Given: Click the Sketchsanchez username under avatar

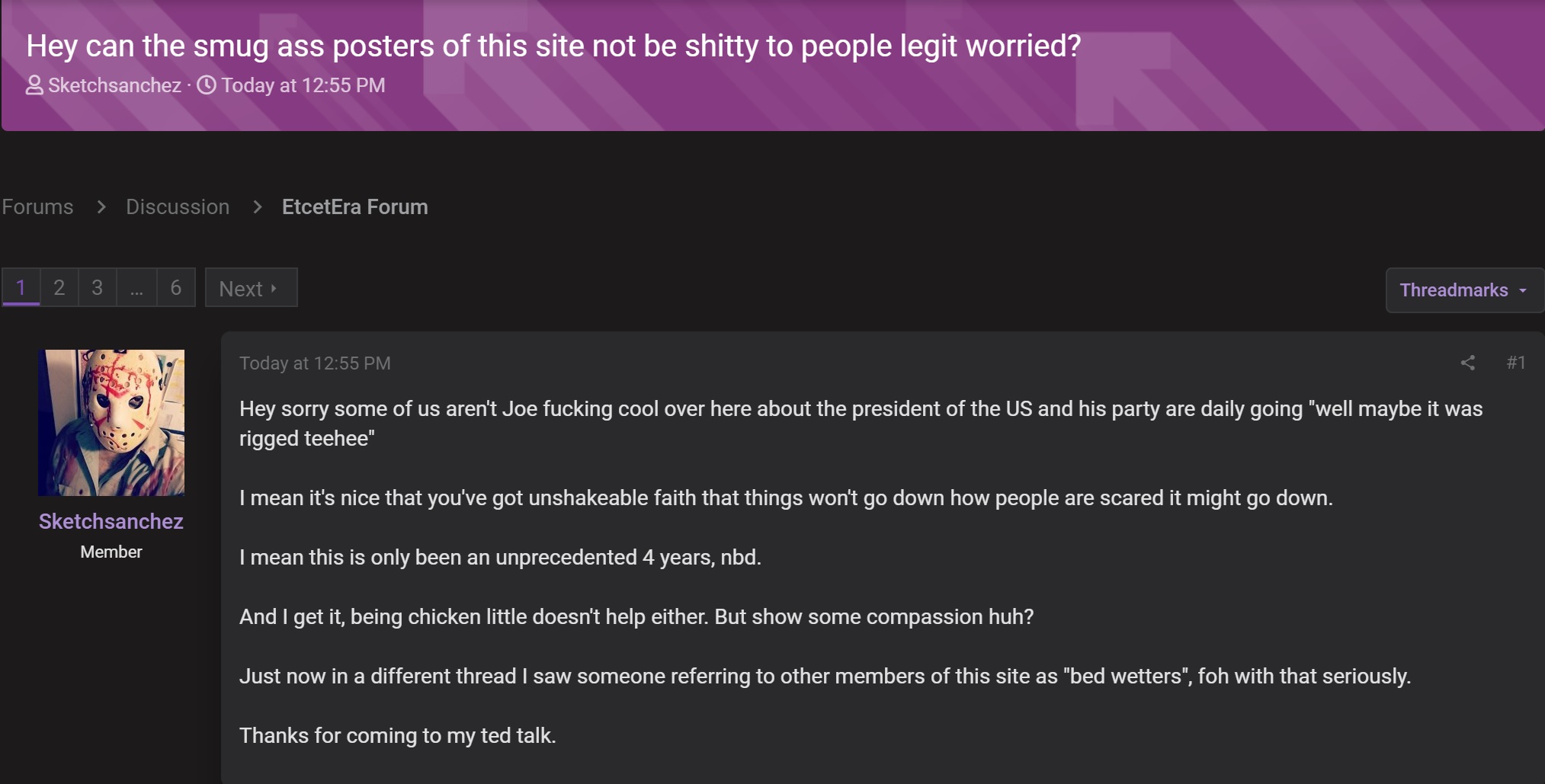Looking at the screenshot, I should tap(111, 521).
